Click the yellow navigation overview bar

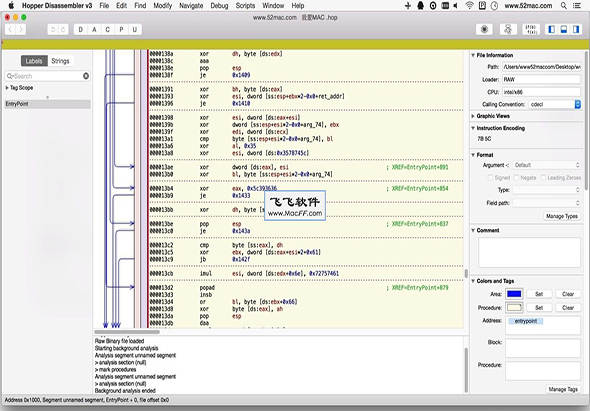pos(295,45)
